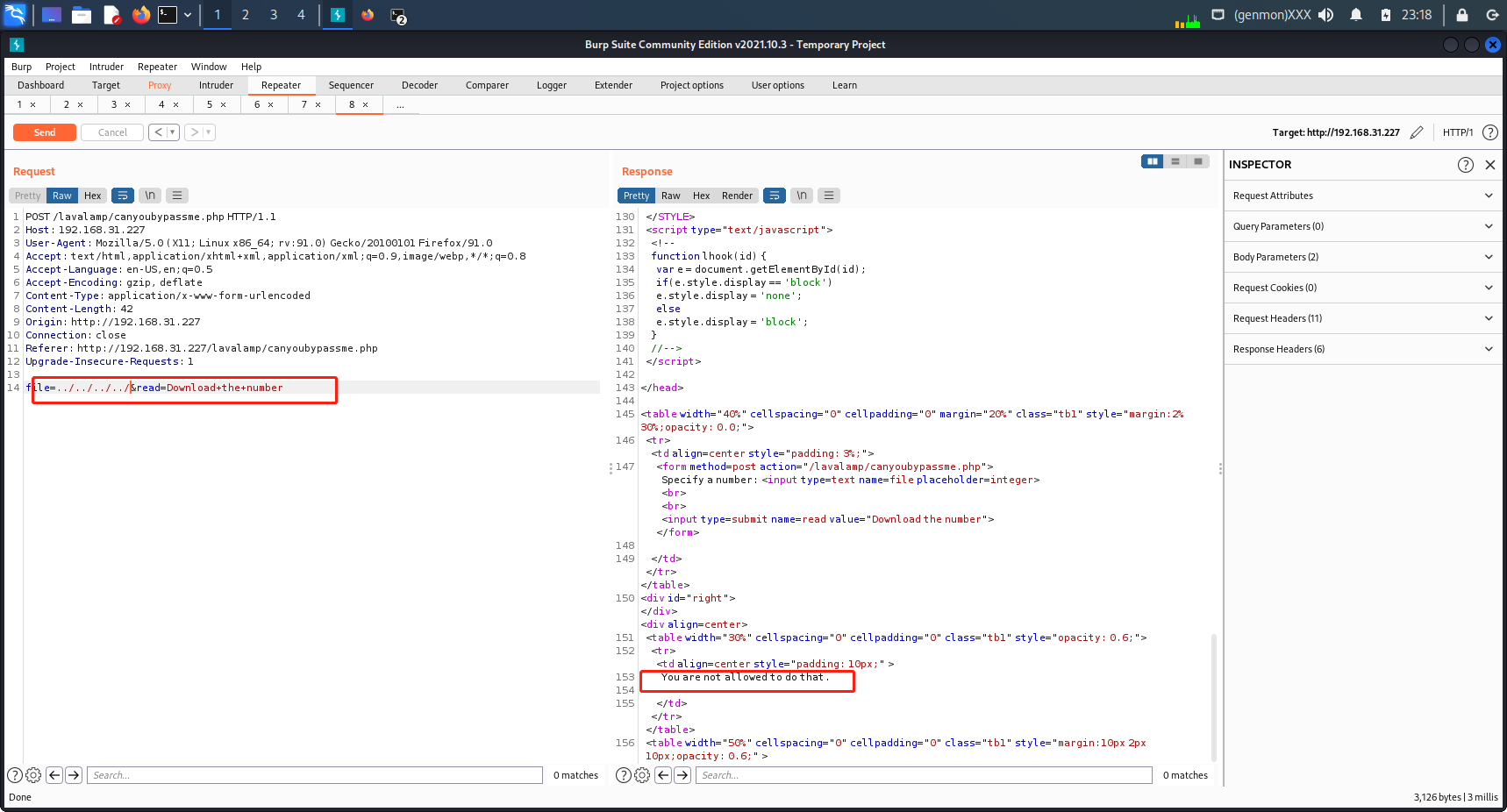
Task: Toggle request word wrap icon
Action: coord(123,196)
